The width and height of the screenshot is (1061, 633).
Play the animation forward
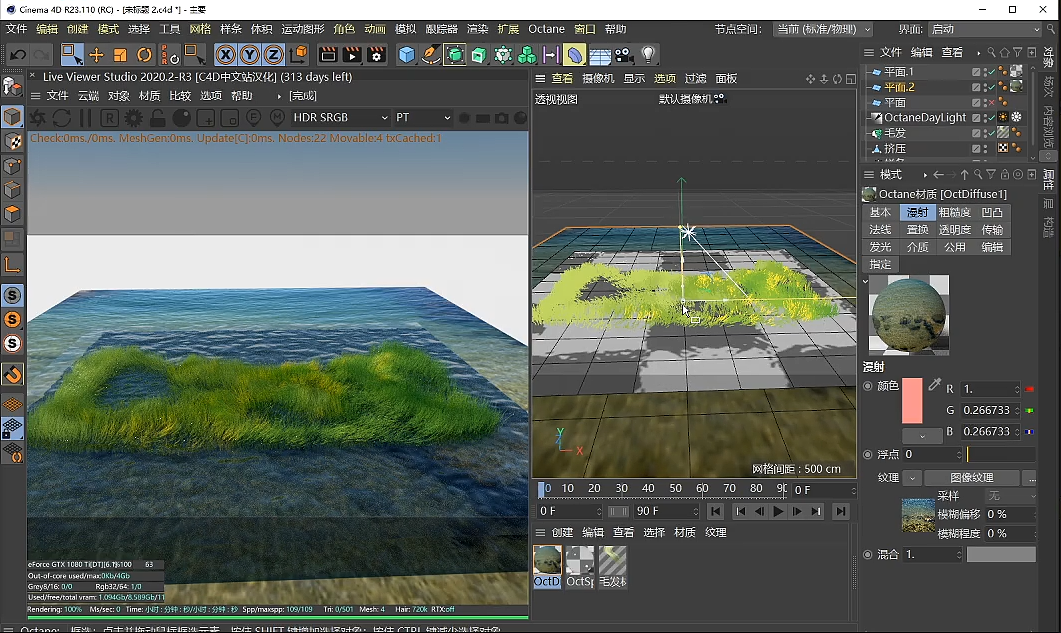pos(778,512)
